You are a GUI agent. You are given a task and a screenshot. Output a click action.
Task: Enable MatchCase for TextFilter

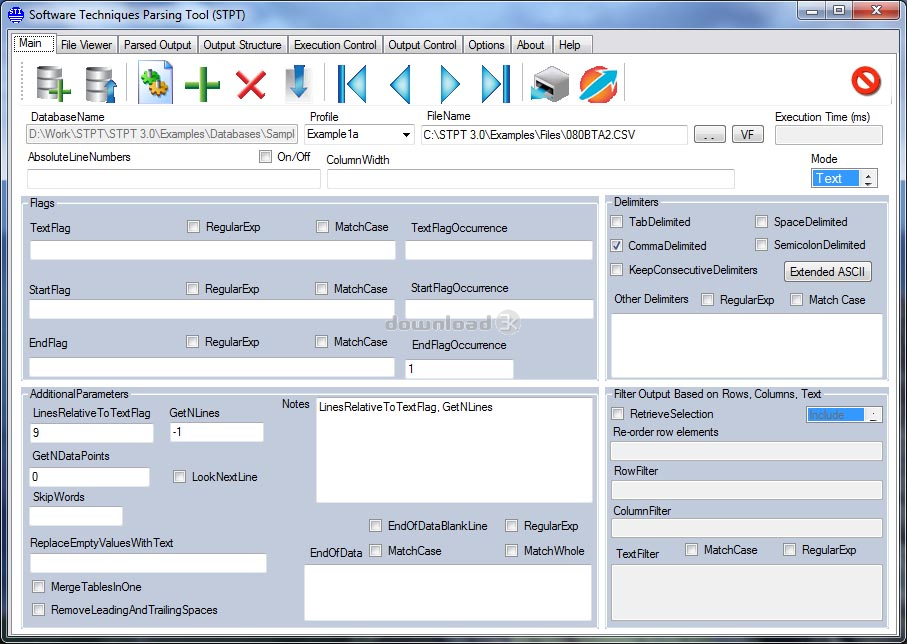tap(691, 550)
